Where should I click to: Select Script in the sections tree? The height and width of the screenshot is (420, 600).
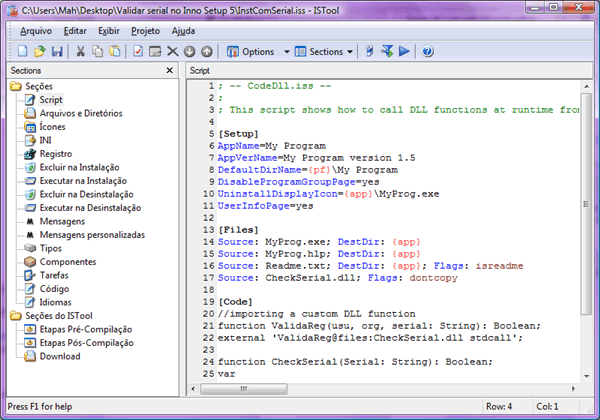[x=51, y=100]
